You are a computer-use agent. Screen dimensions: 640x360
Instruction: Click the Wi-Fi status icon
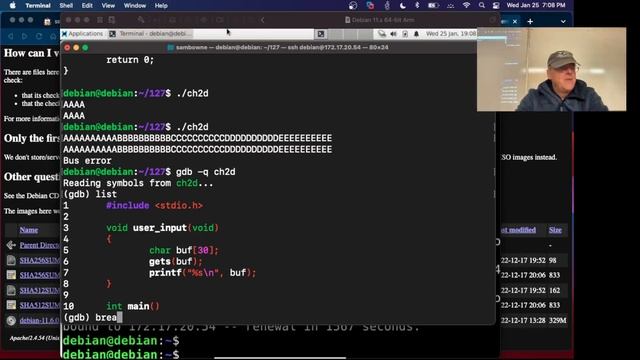pyautogui.click(x=466, y=5)
